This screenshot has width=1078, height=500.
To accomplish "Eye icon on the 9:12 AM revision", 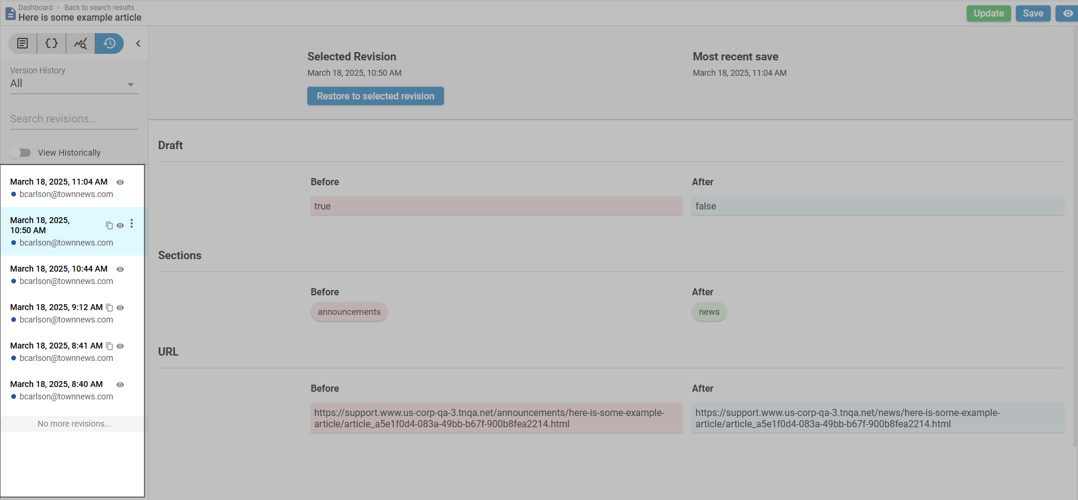I will pyautogui.click(x=120, y=307).
